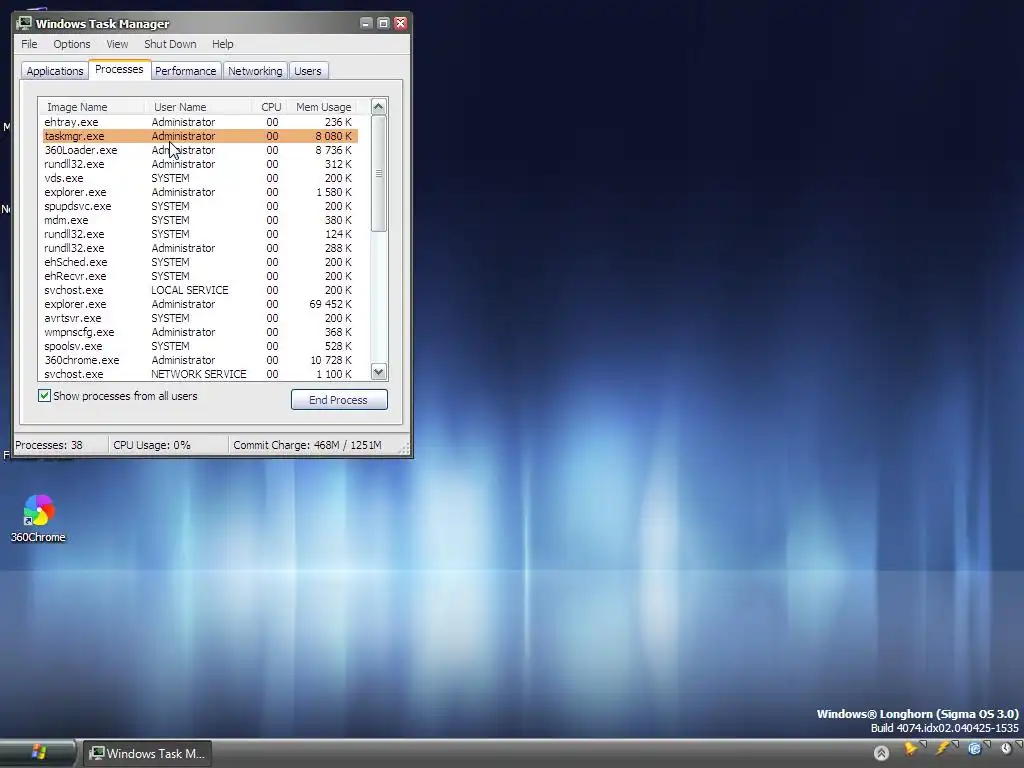Image resolution: width=1024 pixels, height=768 pixels.
Task: Switch to the Users tab
Action: (308, 71)
